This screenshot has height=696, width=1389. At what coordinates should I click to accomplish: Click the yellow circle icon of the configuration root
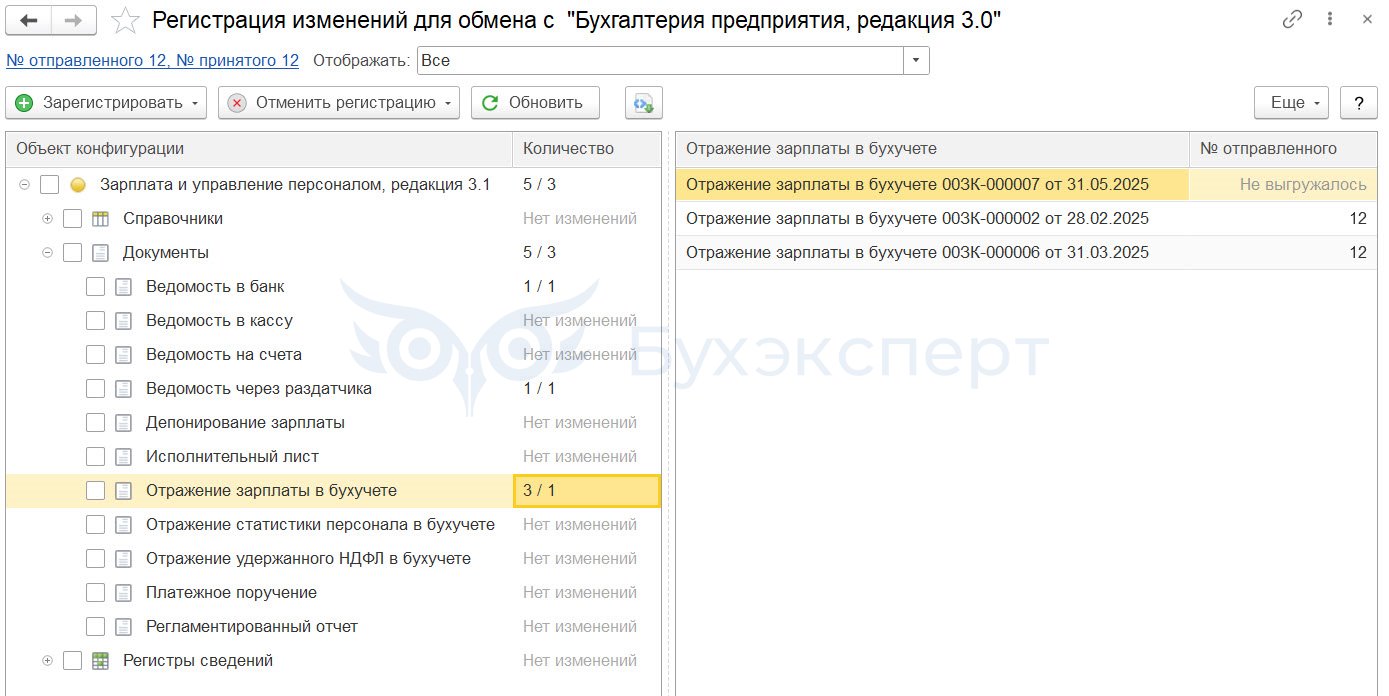click(78, 185)
